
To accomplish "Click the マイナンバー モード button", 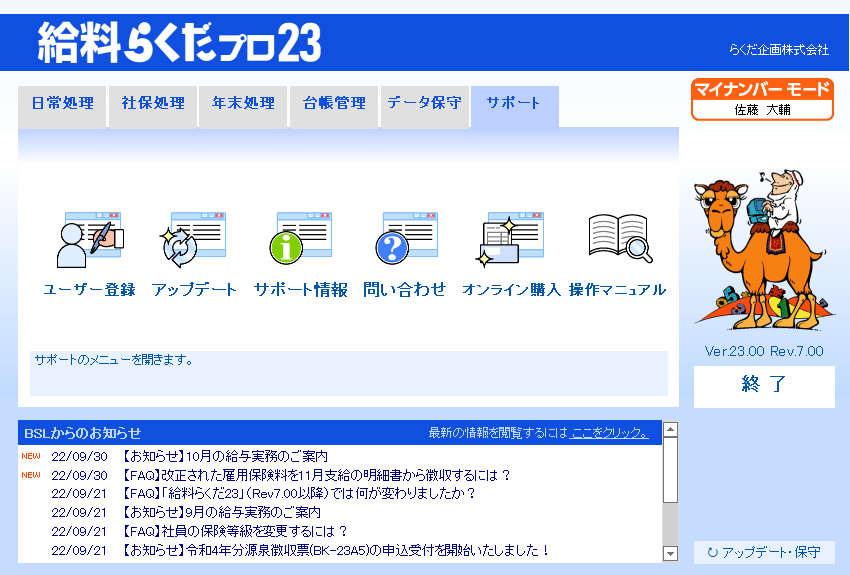I will click(x=762, y=100).
